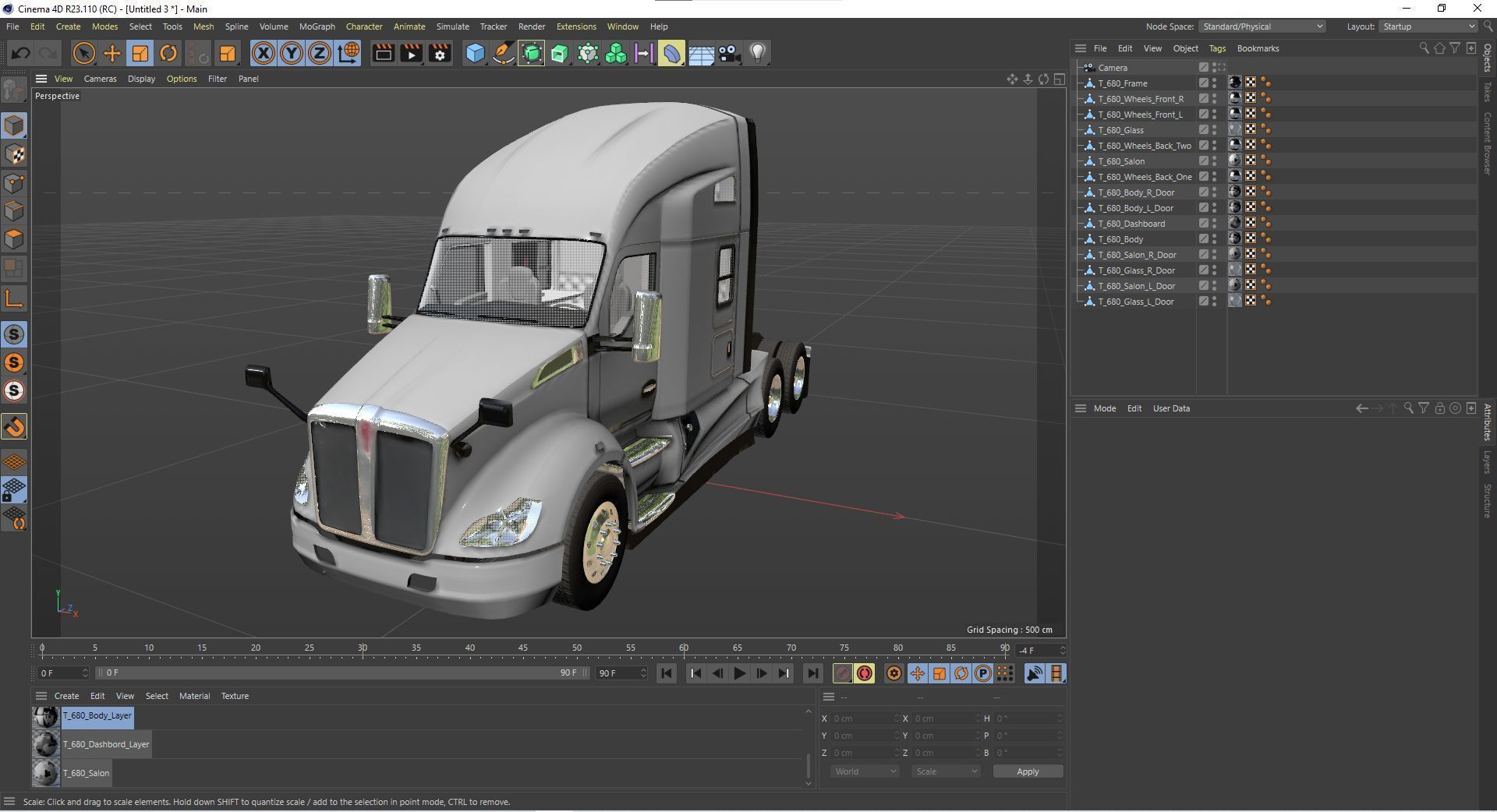1497x812 pixels.
Task: Open Object Manager Tags menu
Action: point(1217,48)
